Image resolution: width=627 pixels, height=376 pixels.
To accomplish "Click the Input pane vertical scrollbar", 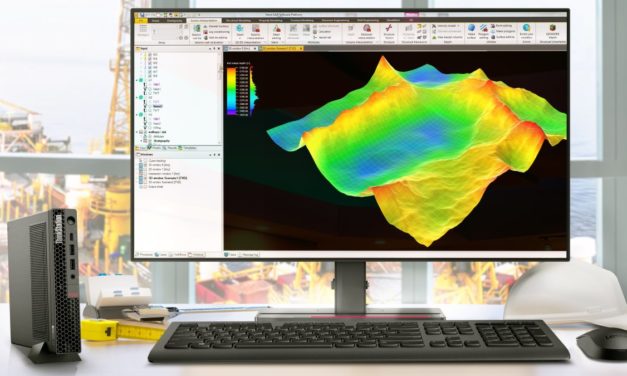I will pyautogui.click(x=220, y=98).
